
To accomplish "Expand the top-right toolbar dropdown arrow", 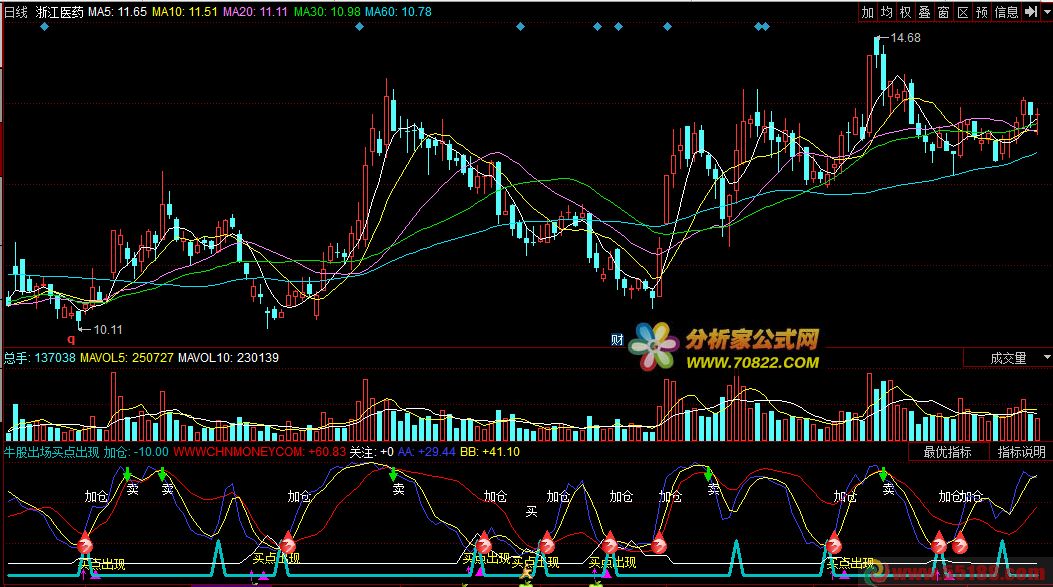I will point(1044,12).
